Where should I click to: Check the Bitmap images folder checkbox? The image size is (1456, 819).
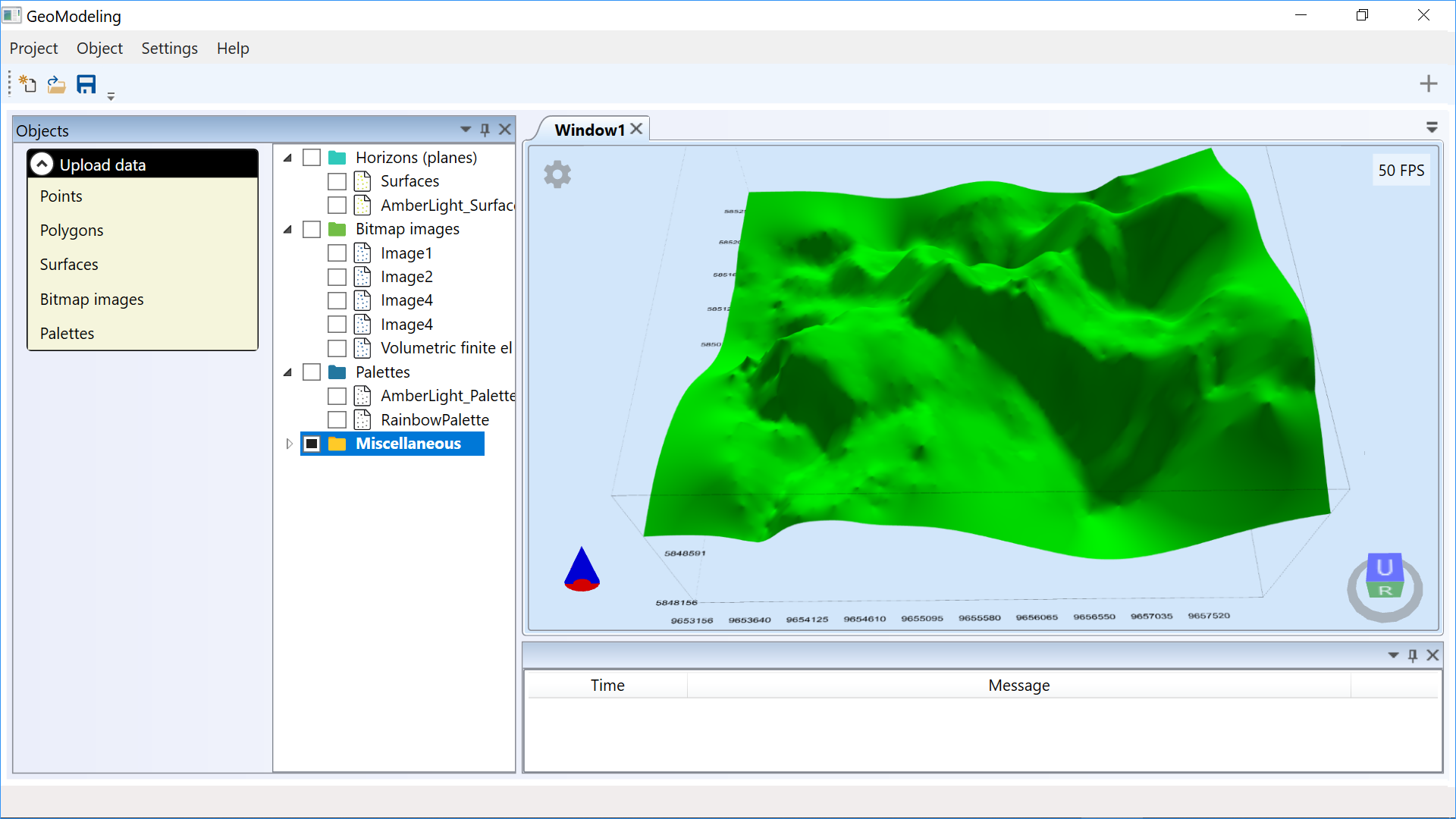[x=312, y=229]
